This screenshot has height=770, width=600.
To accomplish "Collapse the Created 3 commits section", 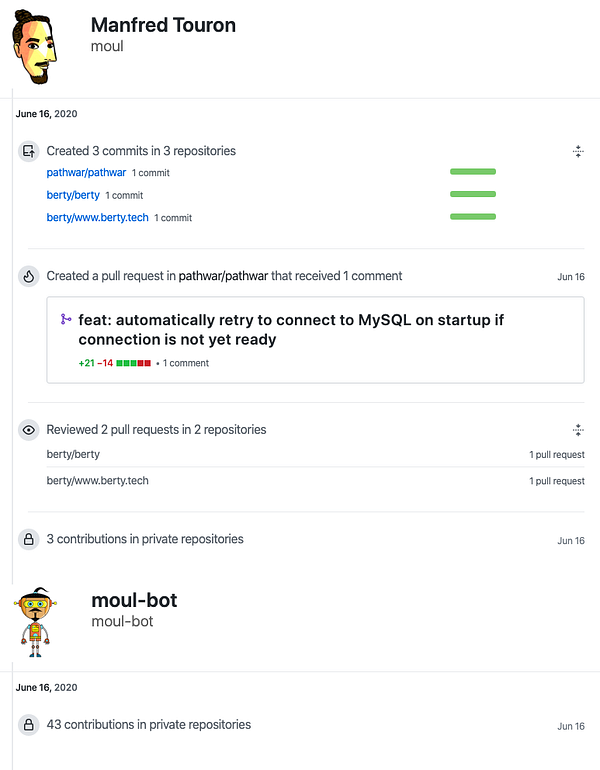I will (x=577, y=152).
